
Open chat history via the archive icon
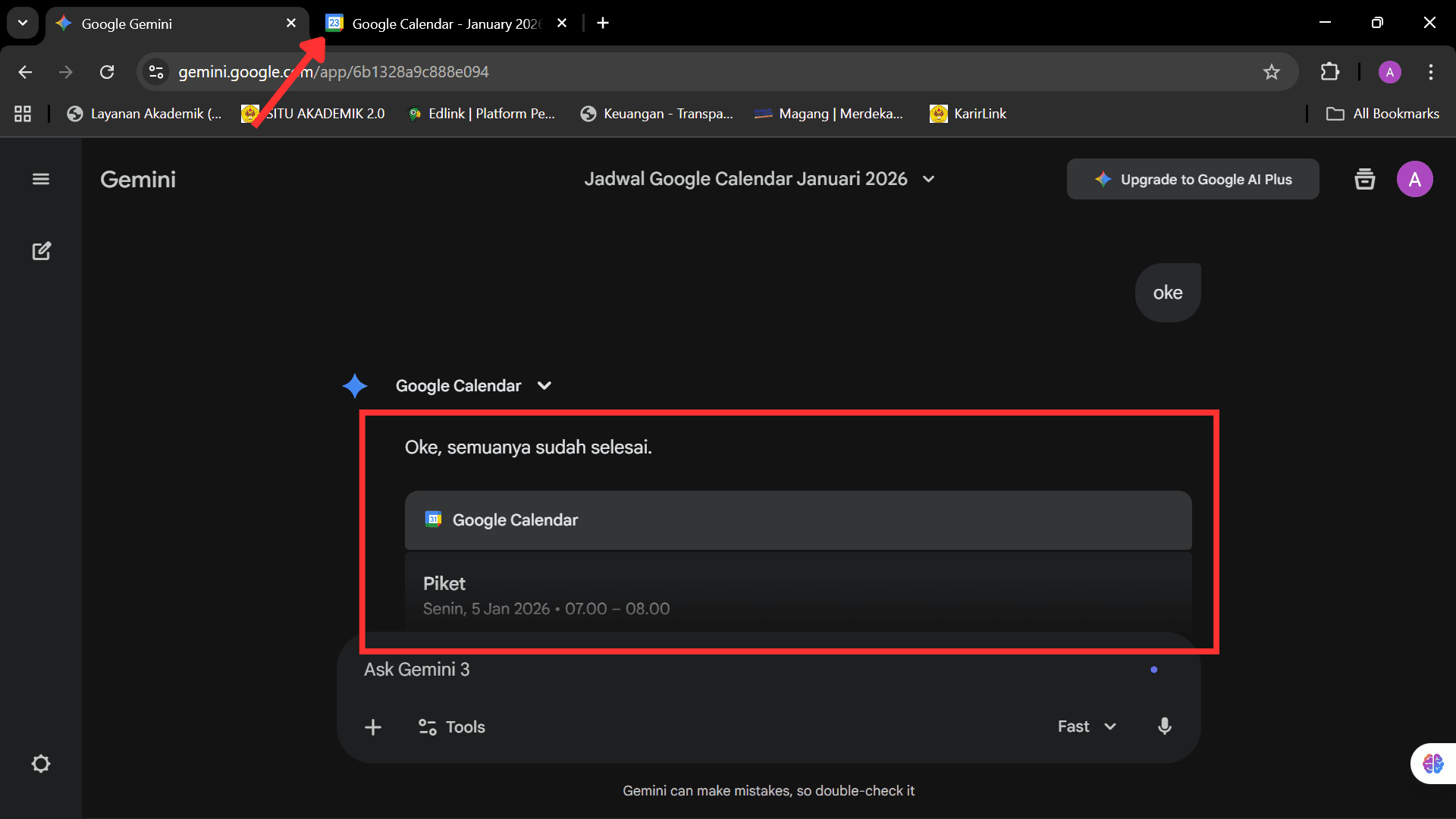tap(1364, 179)
